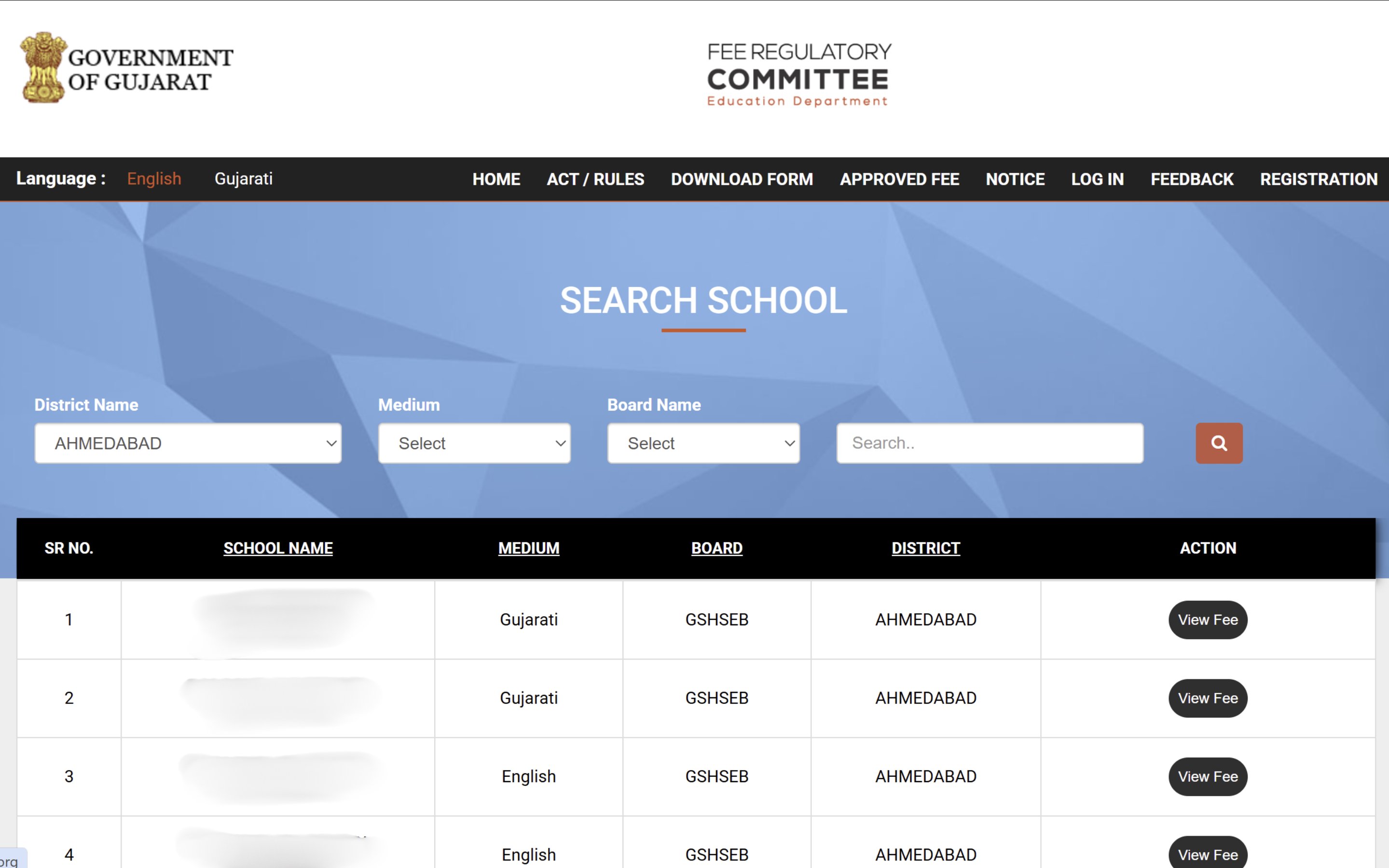Viewport: 1389px width, 868px height.
Task: Expand the Medium select dropdown
Action: 474,443
